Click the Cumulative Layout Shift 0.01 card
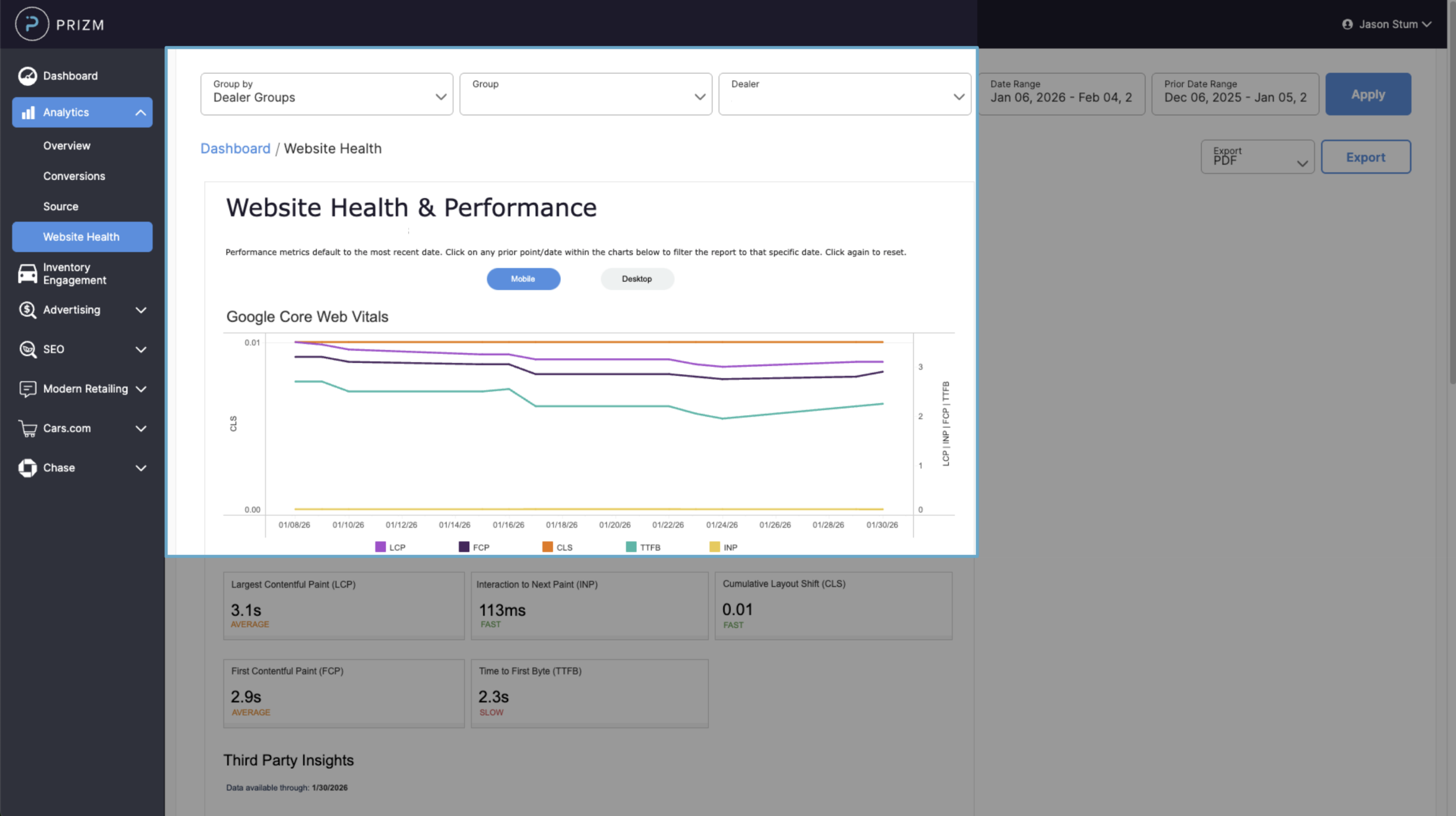1456x816 pixels. pos(833,606)
